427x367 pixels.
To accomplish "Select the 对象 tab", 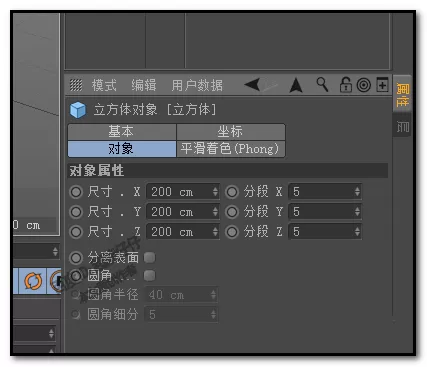I will pyautogui.click(x=122, y=149).
